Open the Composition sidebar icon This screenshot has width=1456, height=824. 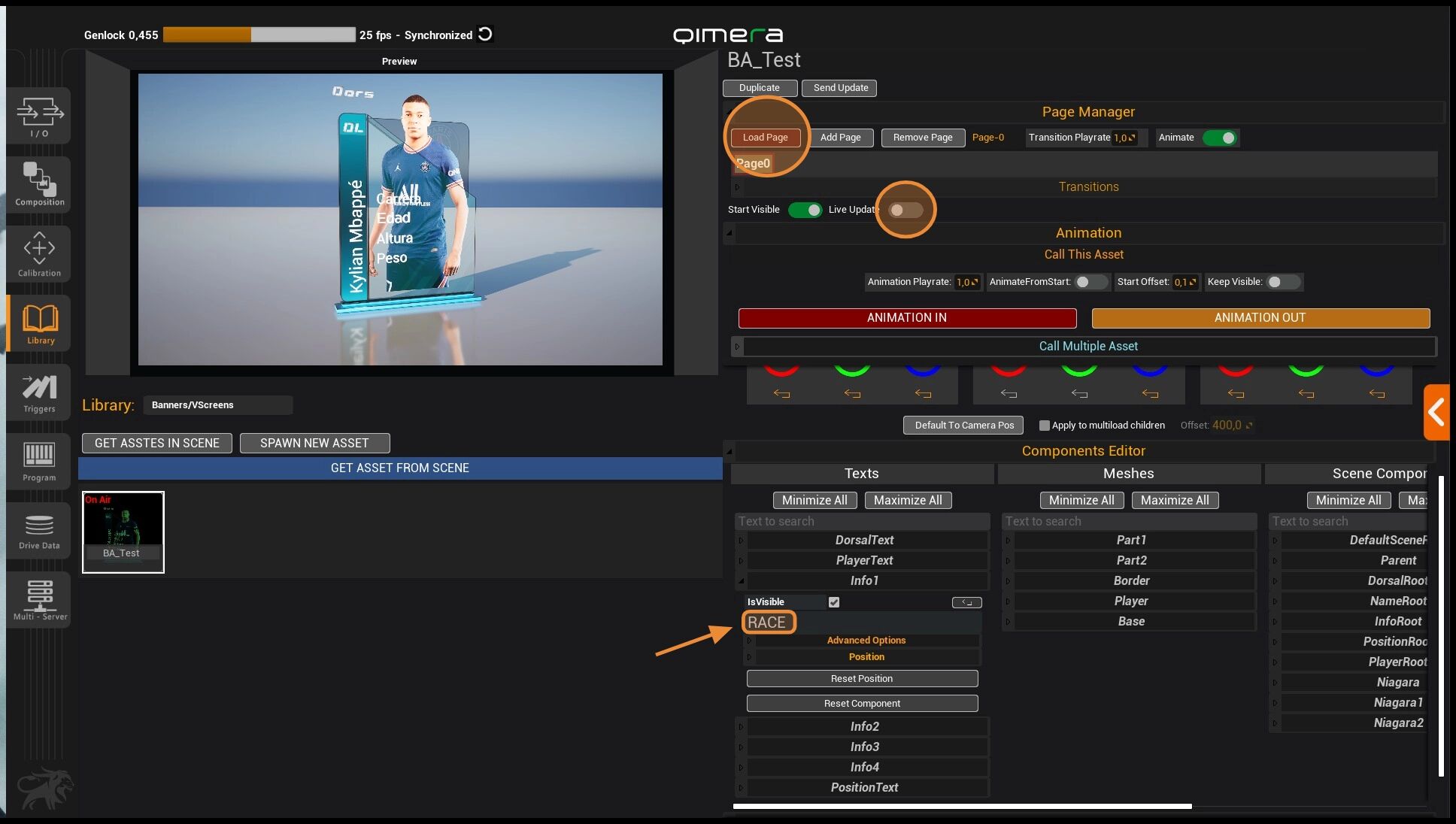click(x=39, y=183)
